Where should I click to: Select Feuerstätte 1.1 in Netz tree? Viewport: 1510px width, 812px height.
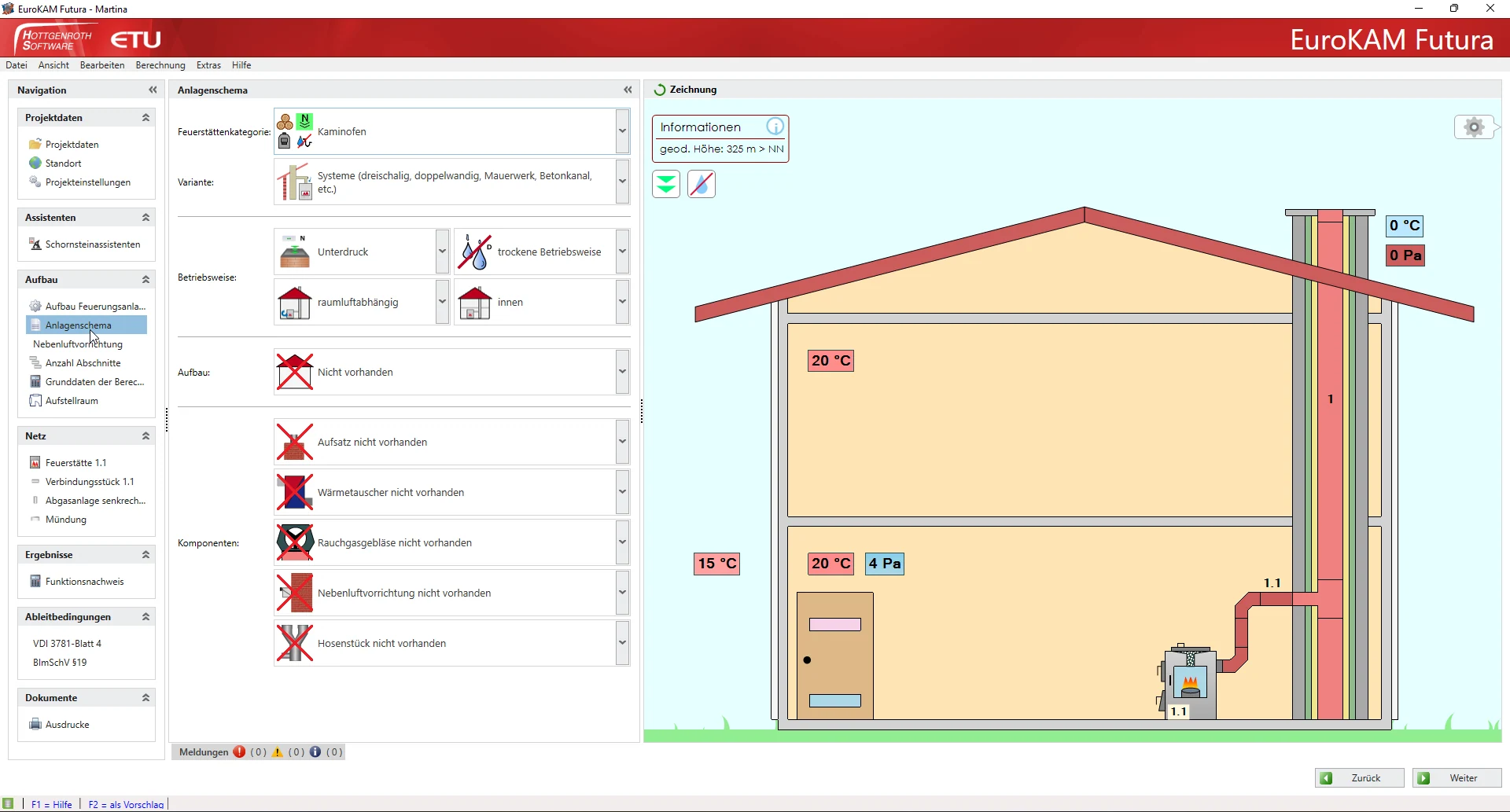point(75,463)
